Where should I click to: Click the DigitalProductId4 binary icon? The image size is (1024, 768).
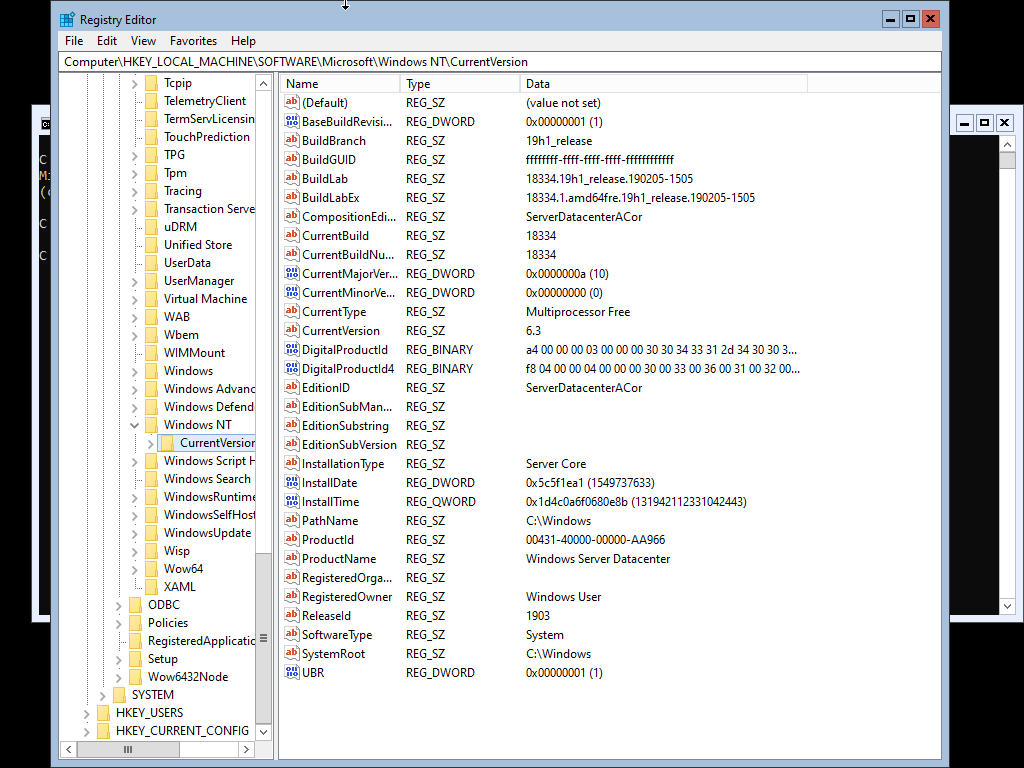click(292, 368)
